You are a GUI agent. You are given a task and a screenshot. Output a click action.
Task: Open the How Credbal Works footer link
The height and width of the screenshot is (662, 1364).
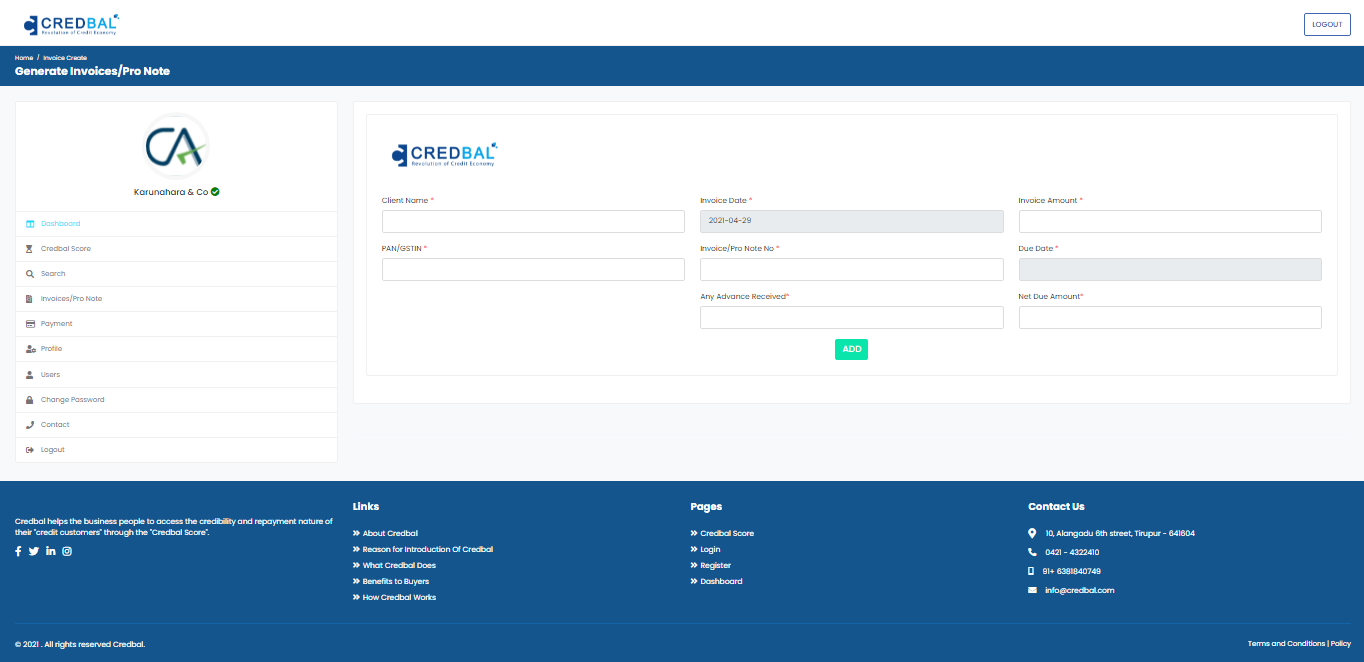pos(399,597)
